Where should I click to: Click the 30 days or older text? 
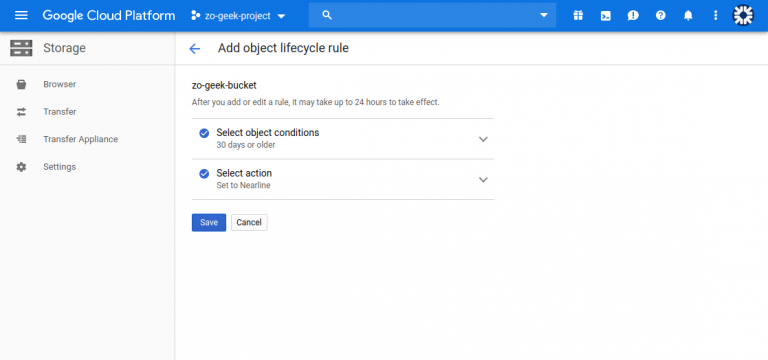pyautogui.click(x=246, y=145)
